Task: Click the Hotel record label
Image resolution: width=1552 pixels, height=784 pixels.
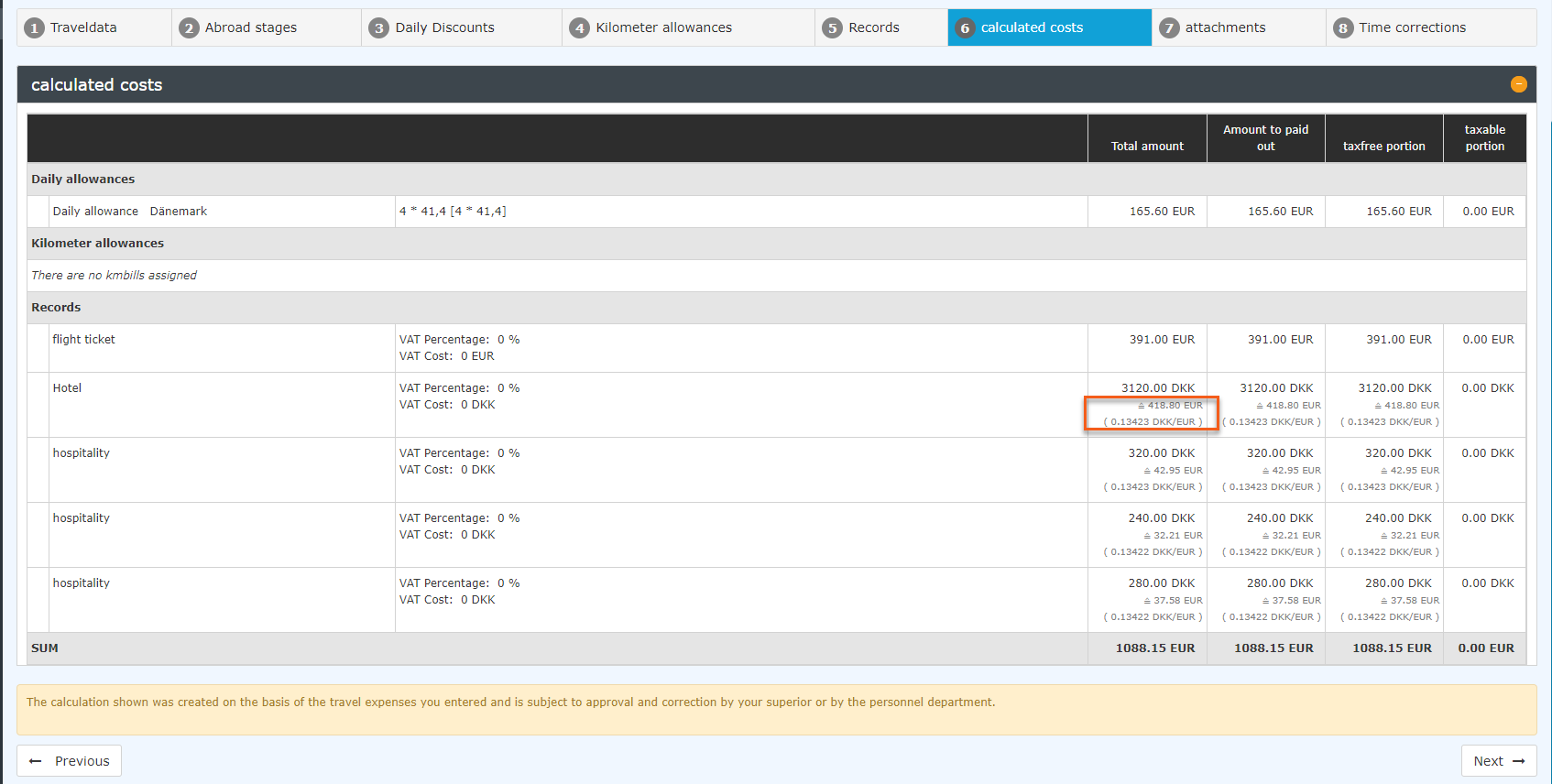Action: tap(67, 388)
